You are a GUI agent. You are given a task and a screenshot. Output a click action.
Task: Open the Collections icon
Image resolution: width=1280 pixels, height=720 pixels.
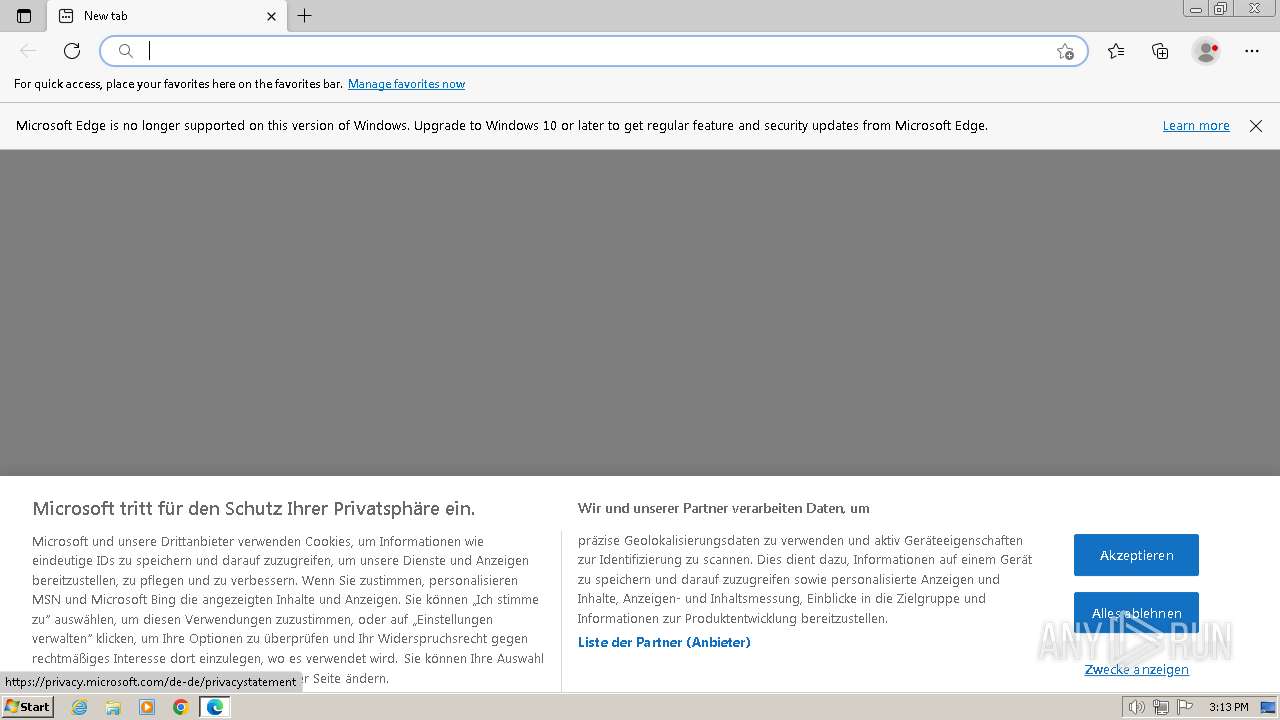[1160, 51]
